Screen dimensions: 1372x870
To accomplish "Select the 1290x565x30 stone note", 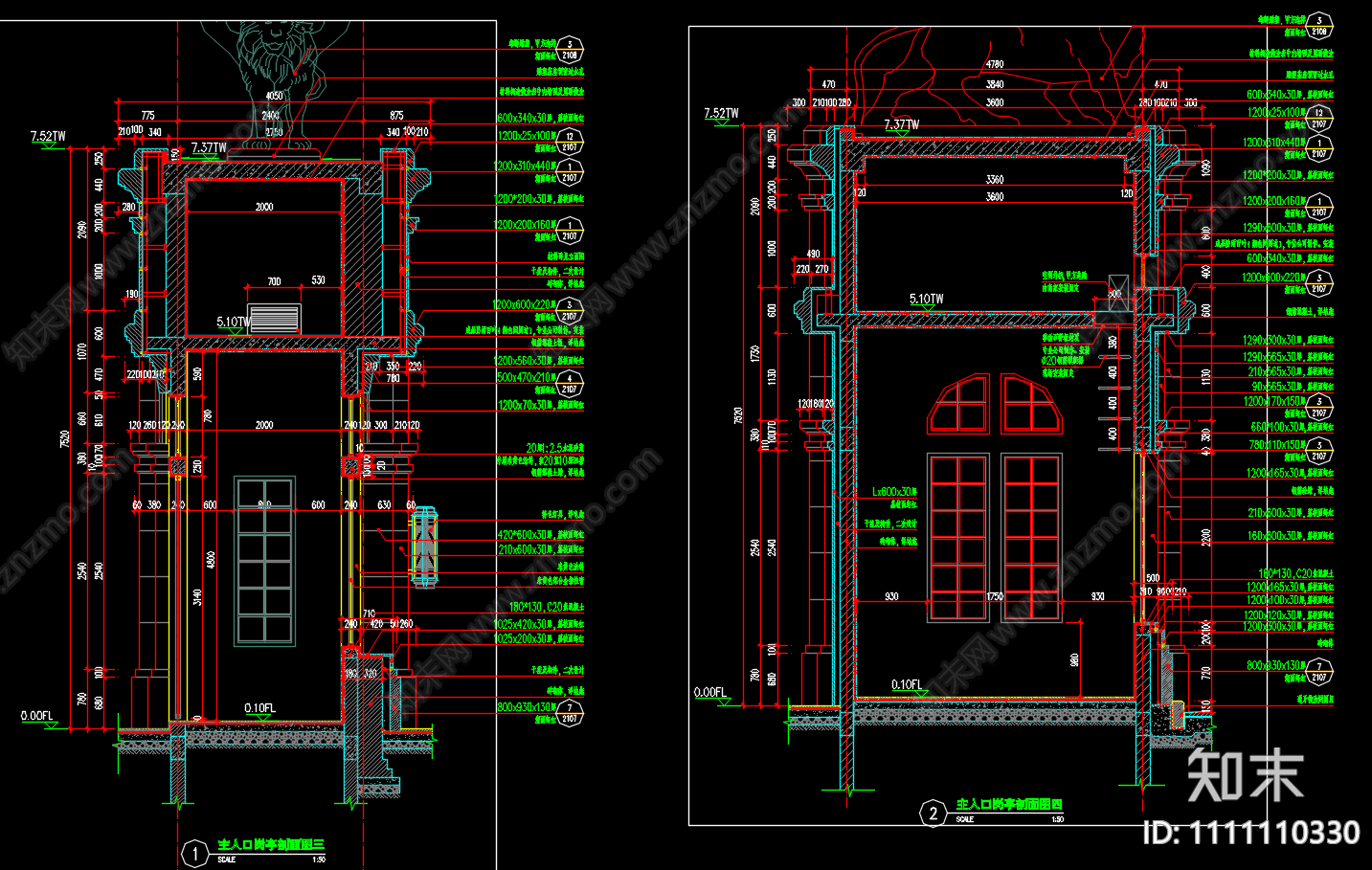I will click(1288, 356).
